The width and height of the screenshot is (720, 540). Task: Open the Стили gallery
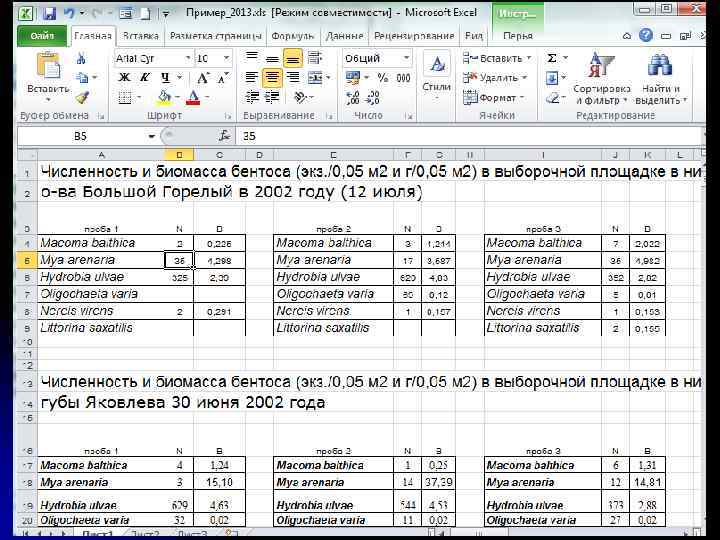436,77
